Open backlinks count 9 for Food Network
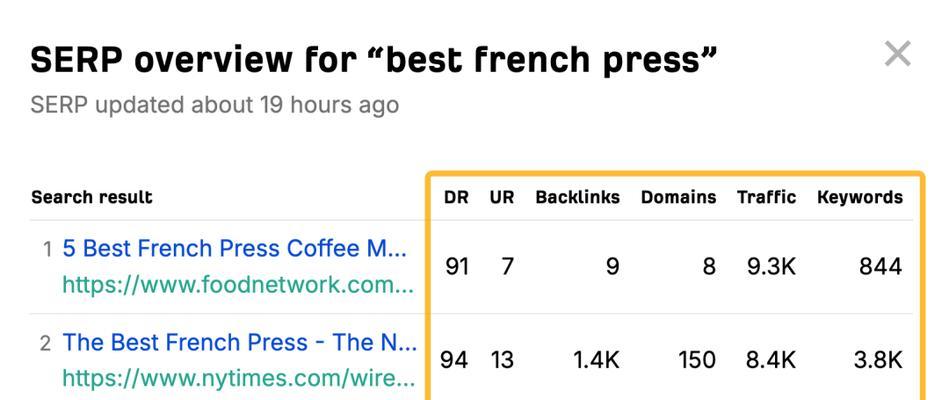This screenshot has height=400, width=949. click(x=612, y=266)
